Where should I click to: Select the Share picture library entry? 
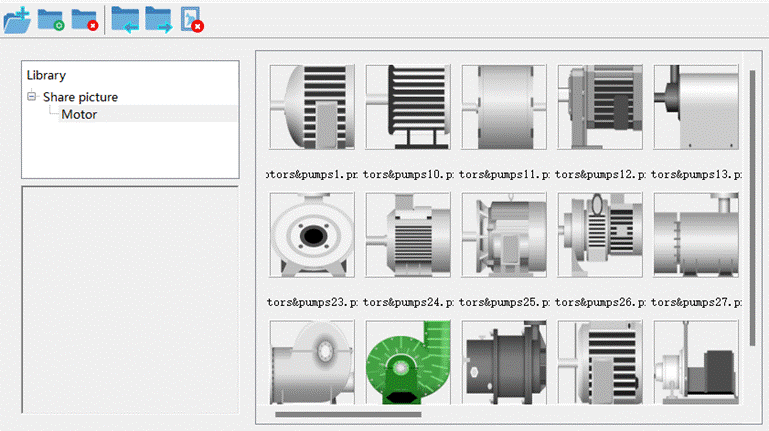pyautogui.click(x=80, y=97)
